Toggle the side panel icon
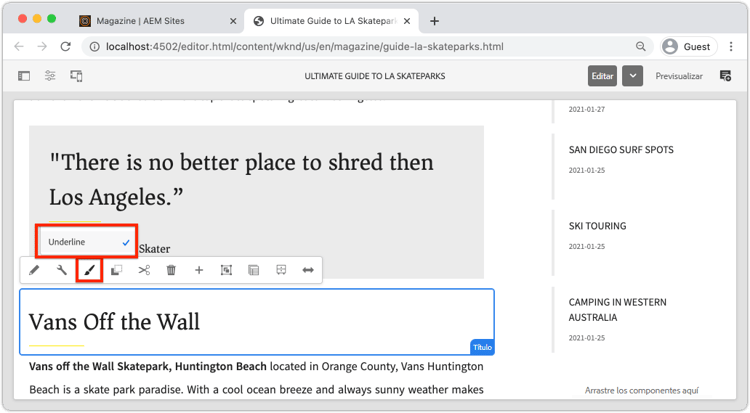 pyautogui.click(x=24, y=76)
